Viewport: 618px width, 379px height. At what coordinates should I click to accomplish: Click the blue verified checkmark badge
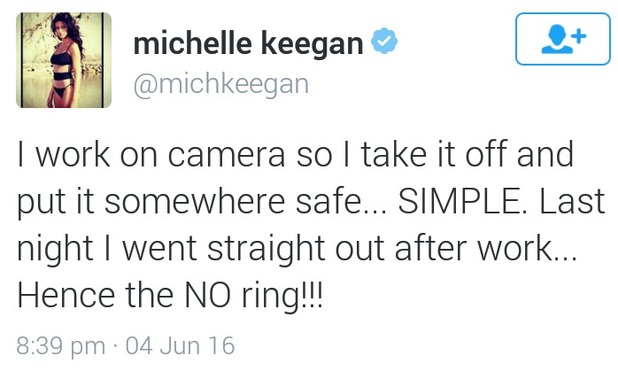pyautogui.click(x=384, y=41)
